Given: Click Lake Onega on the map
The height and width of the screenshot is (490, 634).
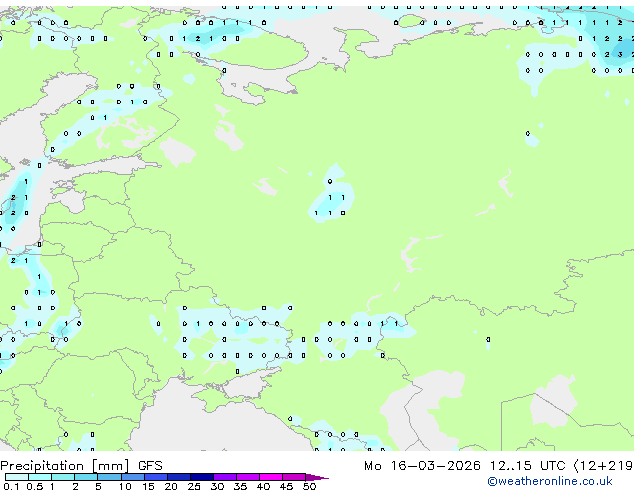Looking at the screenshot, I should (228, 130).
